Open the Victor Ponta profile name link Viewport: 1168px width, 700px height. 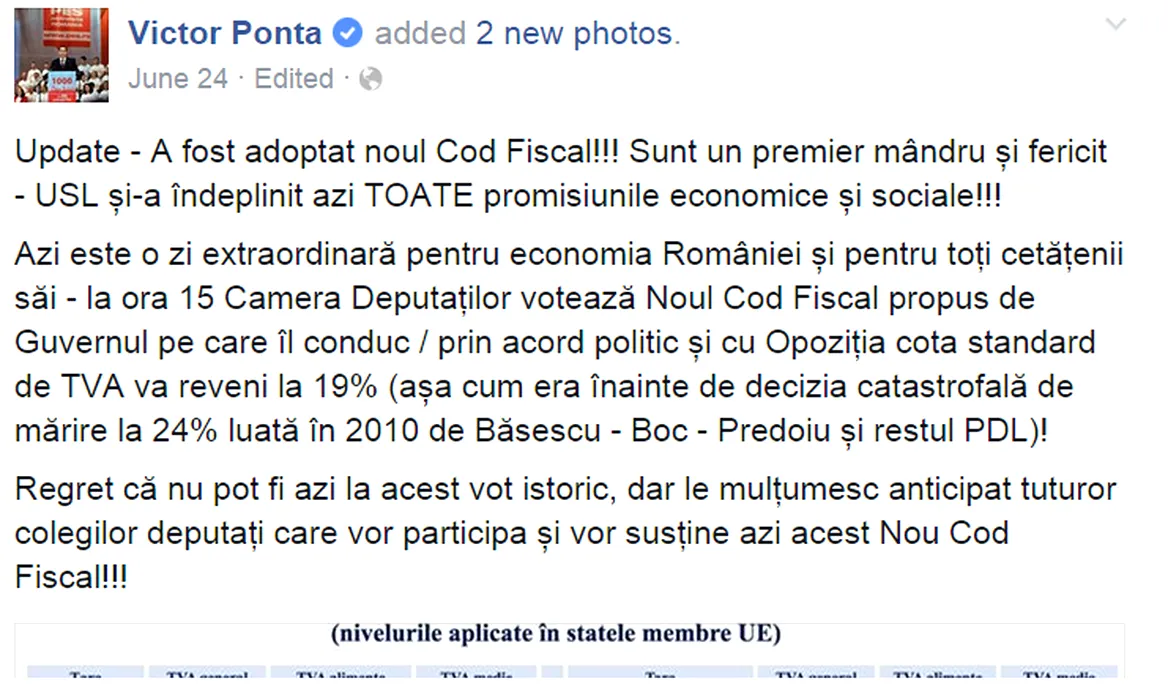coord(225,33)
